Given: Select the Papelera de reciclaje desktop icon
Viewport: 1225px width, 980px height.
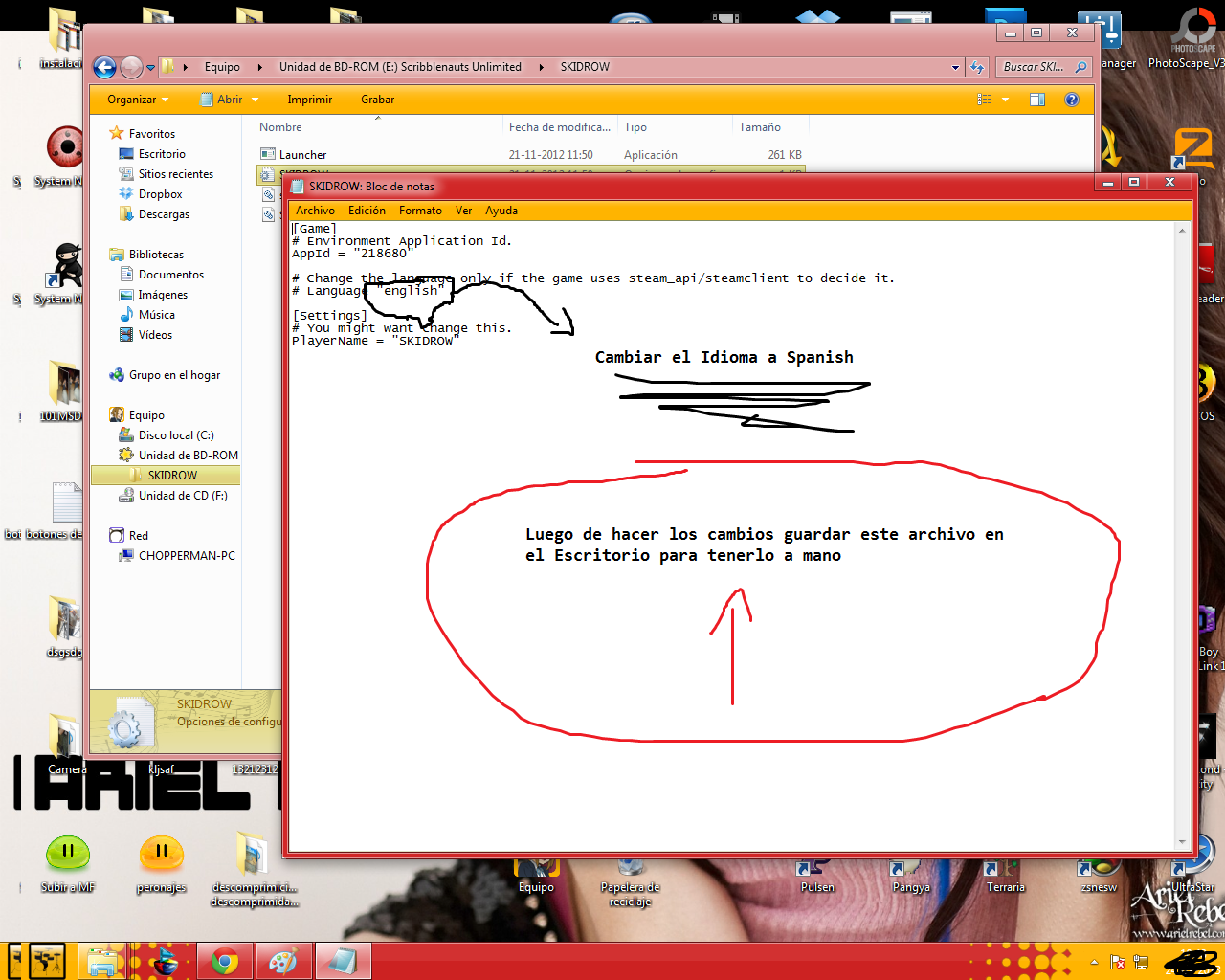Looking at the screenshot, I should click(x=630, y=884).
